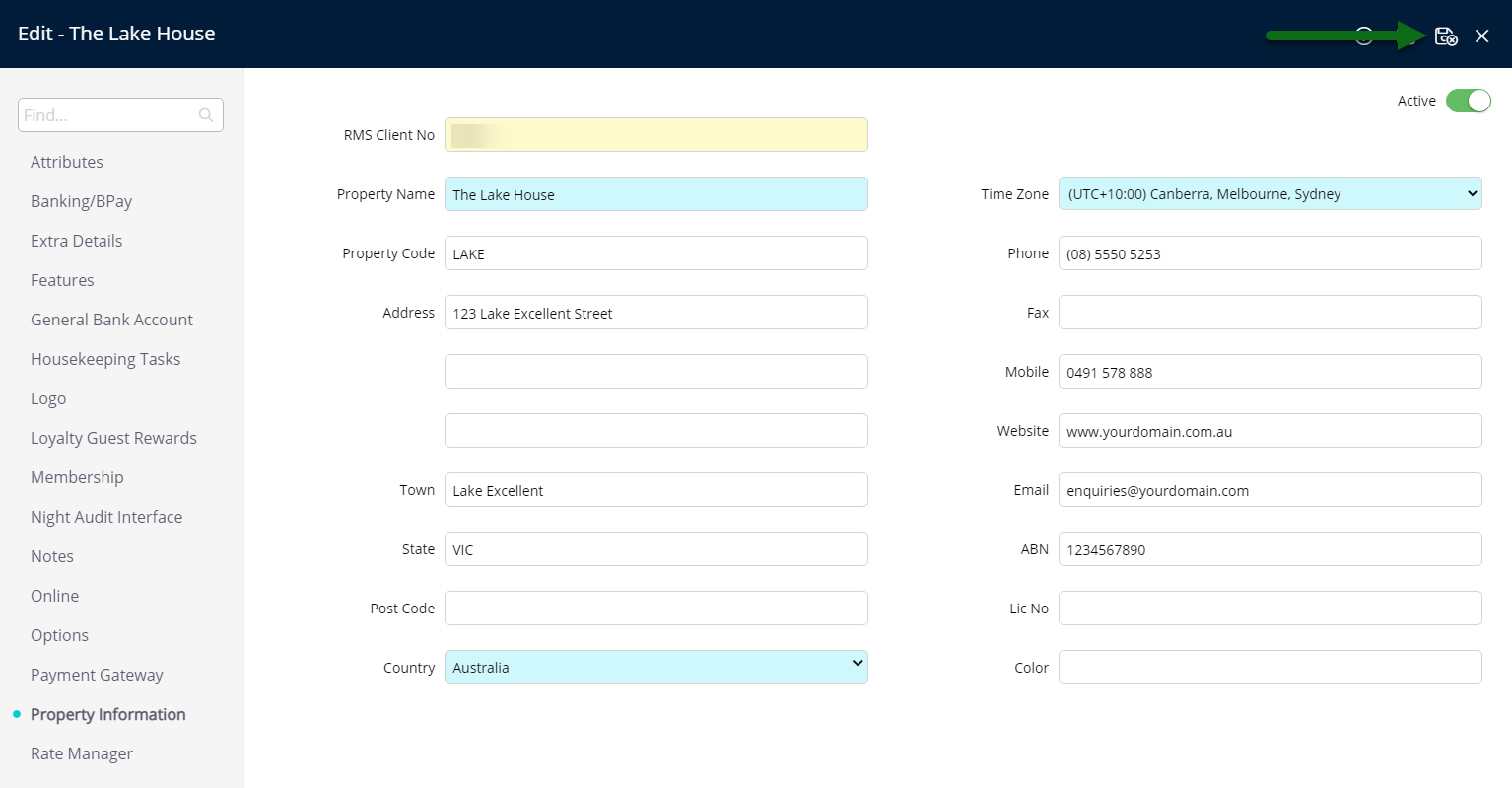Image resolution: width=1512 pixels, height=788 pixels.
Task: Open the Country dropdown
Action: pyautogui.click(x=656, y=668)
